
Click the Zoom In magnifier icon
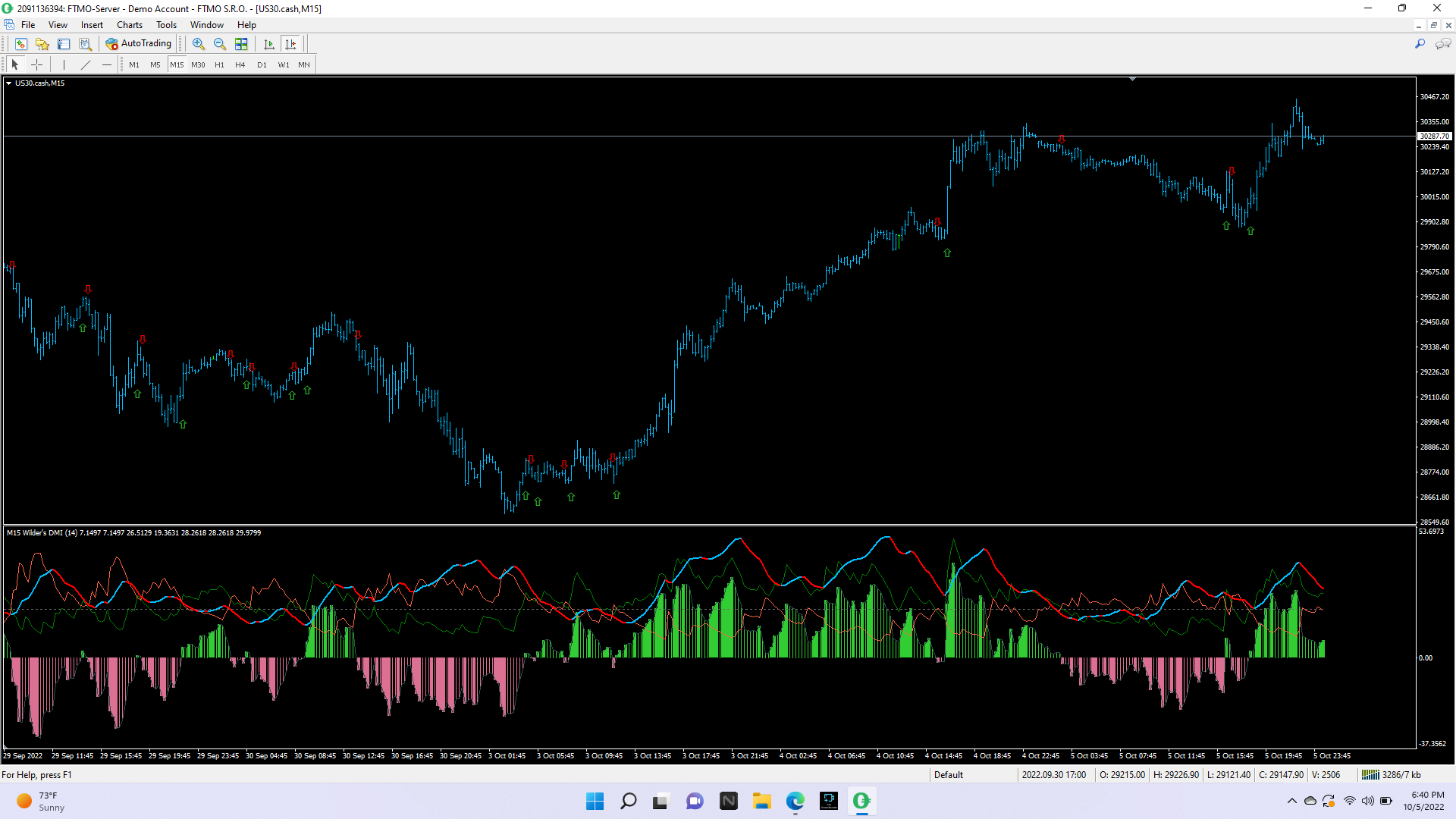coord(198,44)
